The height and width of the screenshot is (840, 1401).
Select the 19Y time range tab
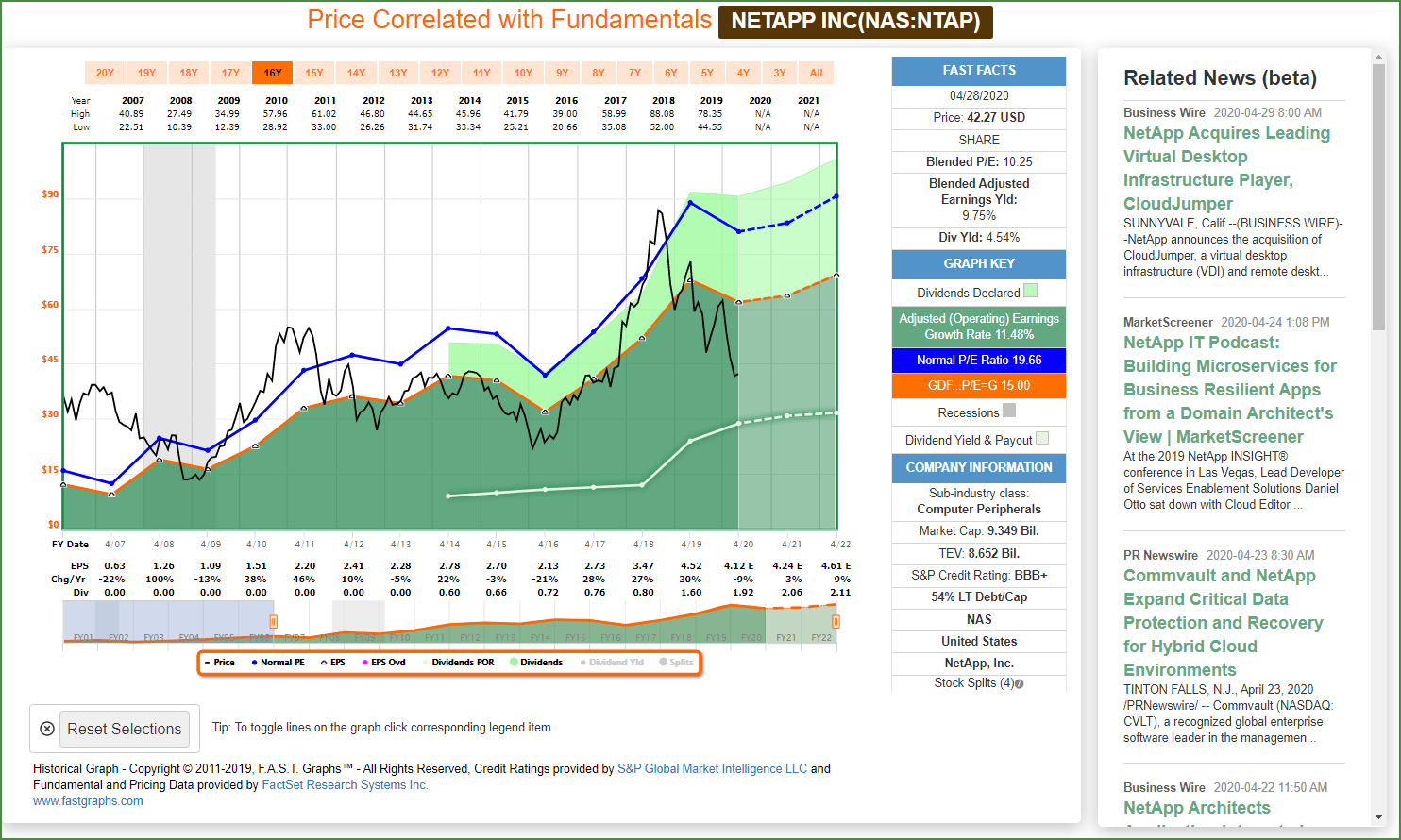click(x=146, y=73)
